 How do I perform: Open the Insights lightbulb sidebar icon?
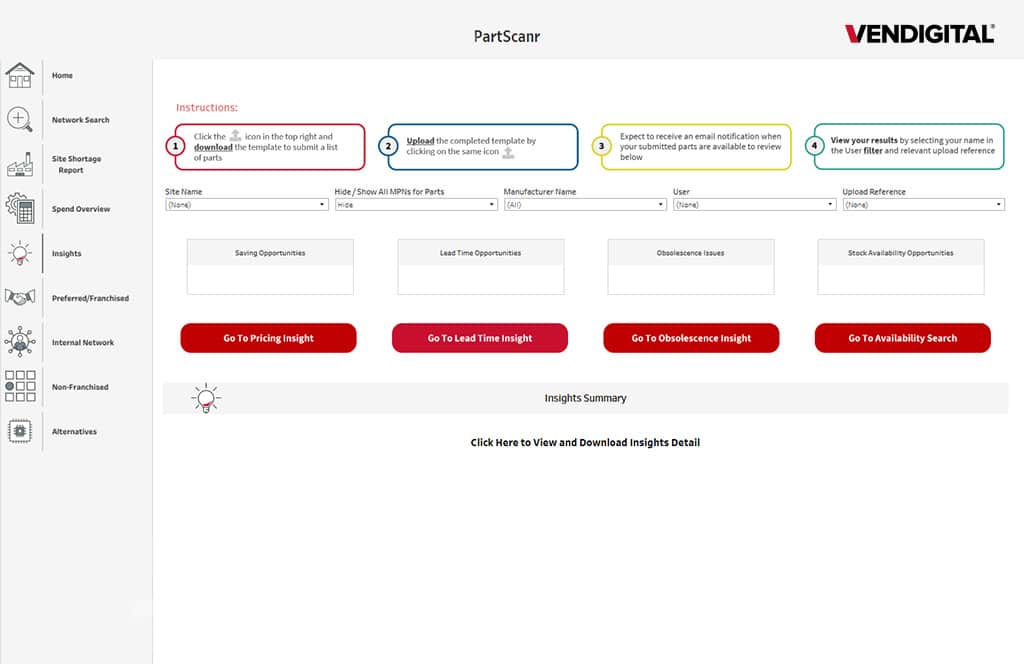pyautogui.click(x=20, y=253)
